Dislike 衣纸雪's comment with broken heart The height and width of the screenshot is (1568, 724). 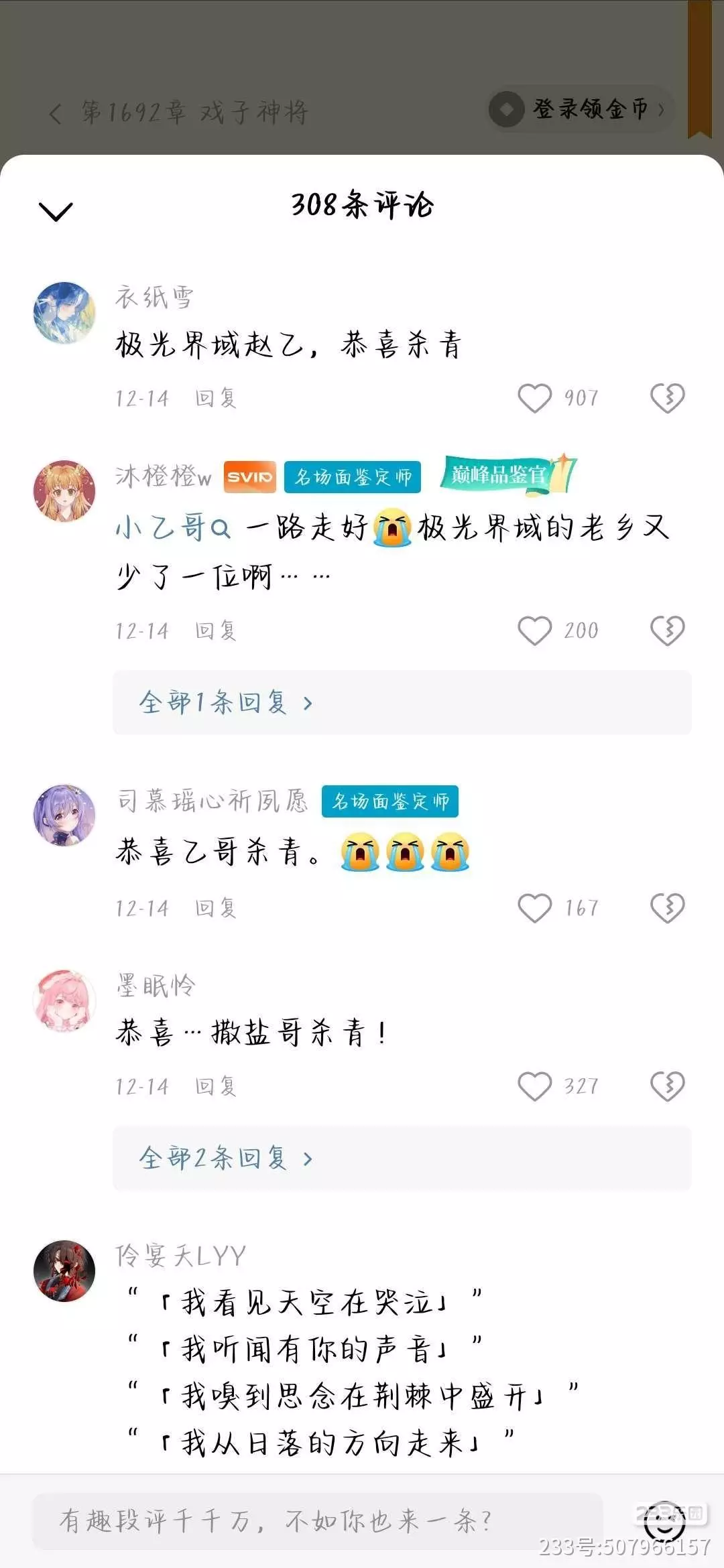click(x=668, y=398)
